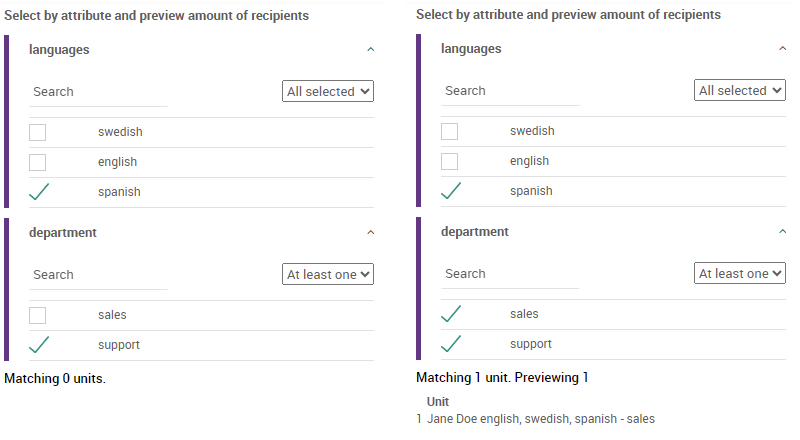Screen dimensions: 800x440
Task: Open right department 'At least one' dropdown
Action: tap(740, 274)
